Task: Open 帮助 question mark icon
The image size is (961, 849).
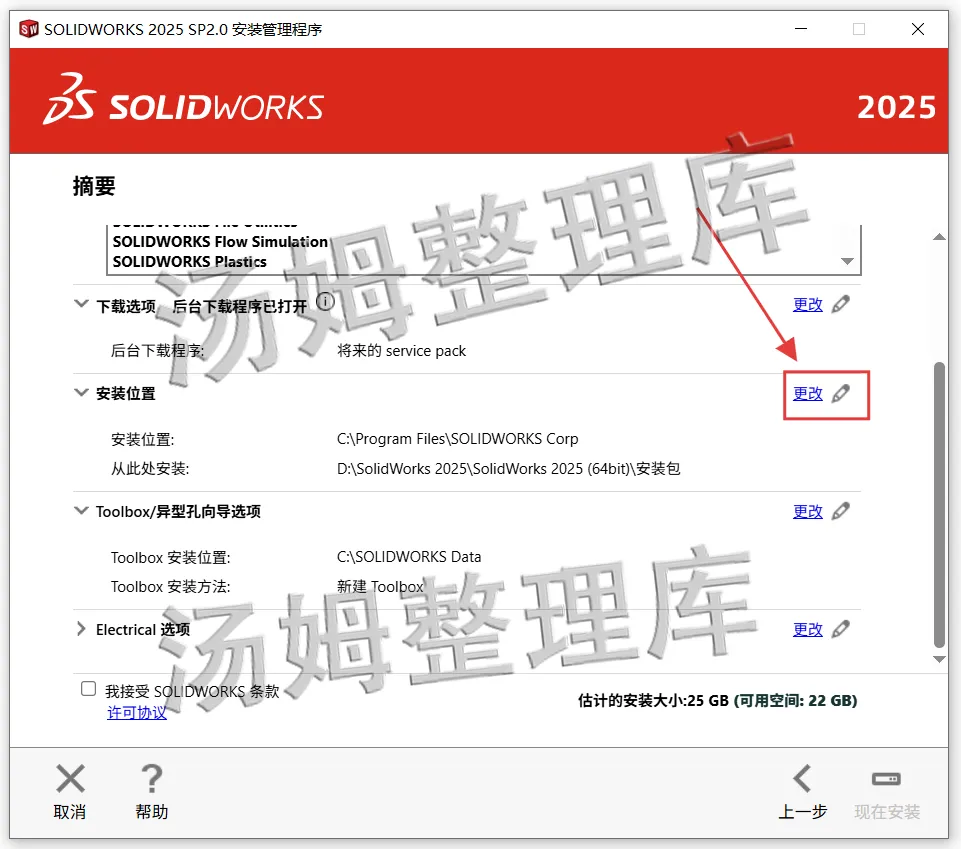Action: (x=151, y=779)
